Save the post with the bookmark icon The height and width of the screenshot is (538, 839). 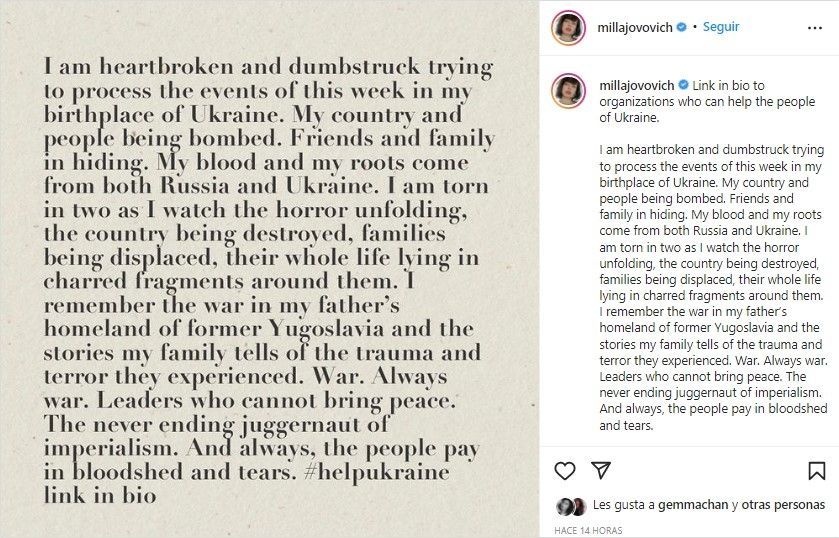pyautogui.click(x=818, y=471)
